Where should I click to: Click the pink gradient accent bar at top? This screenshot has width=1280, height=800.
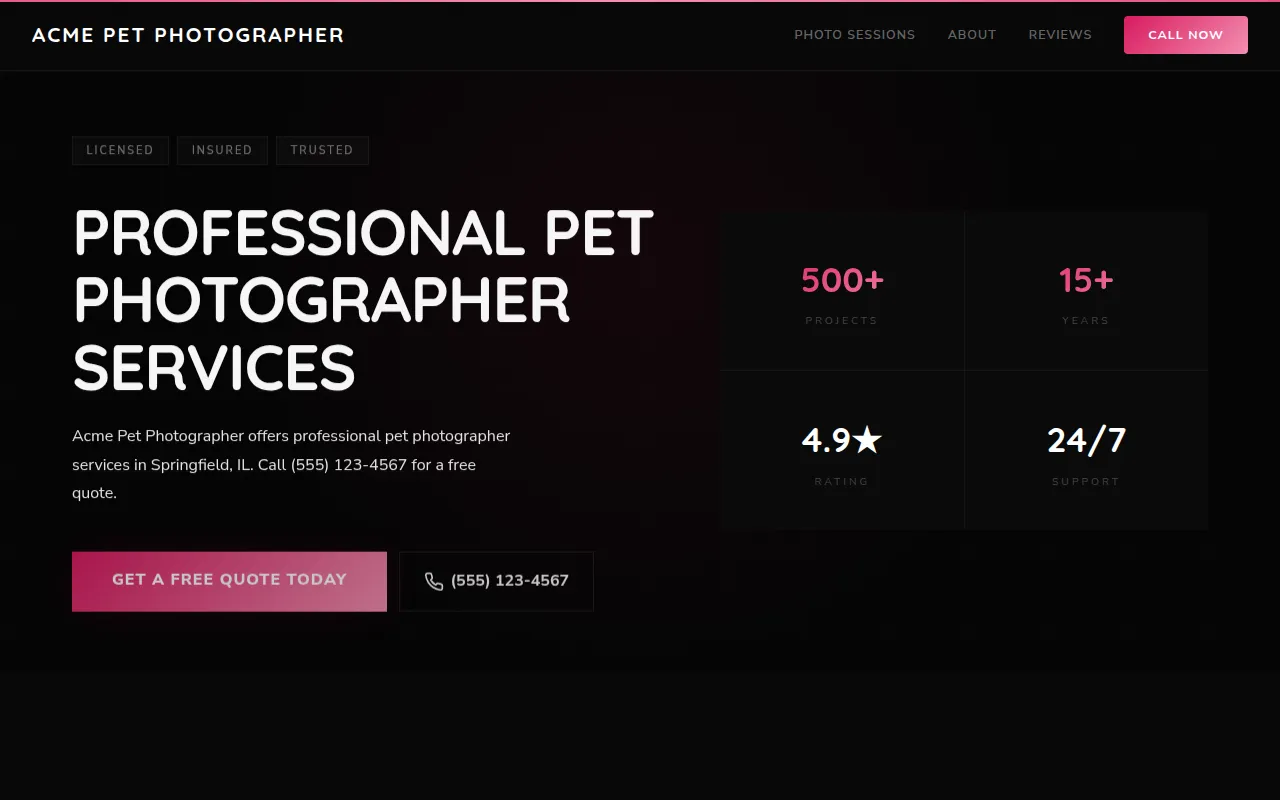click(x=640, y=2)
